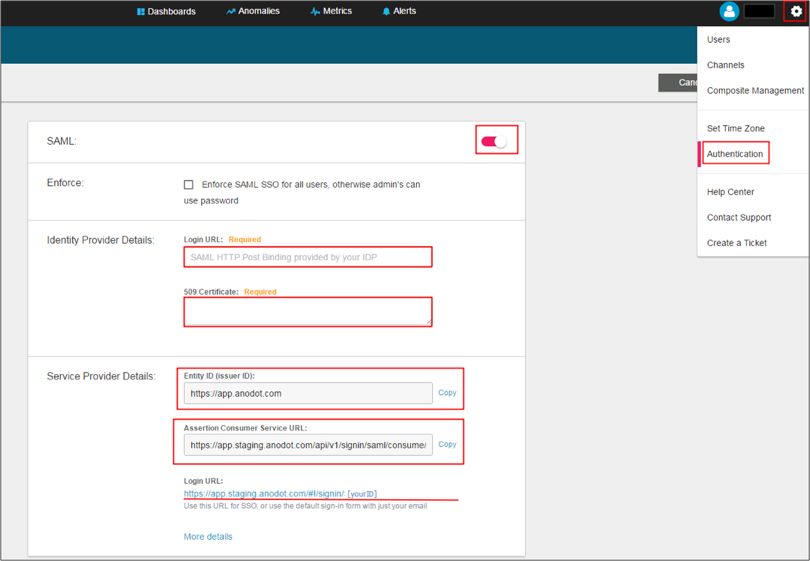
Task: Toggle the SAML switch off
Action: pos(495,141)
